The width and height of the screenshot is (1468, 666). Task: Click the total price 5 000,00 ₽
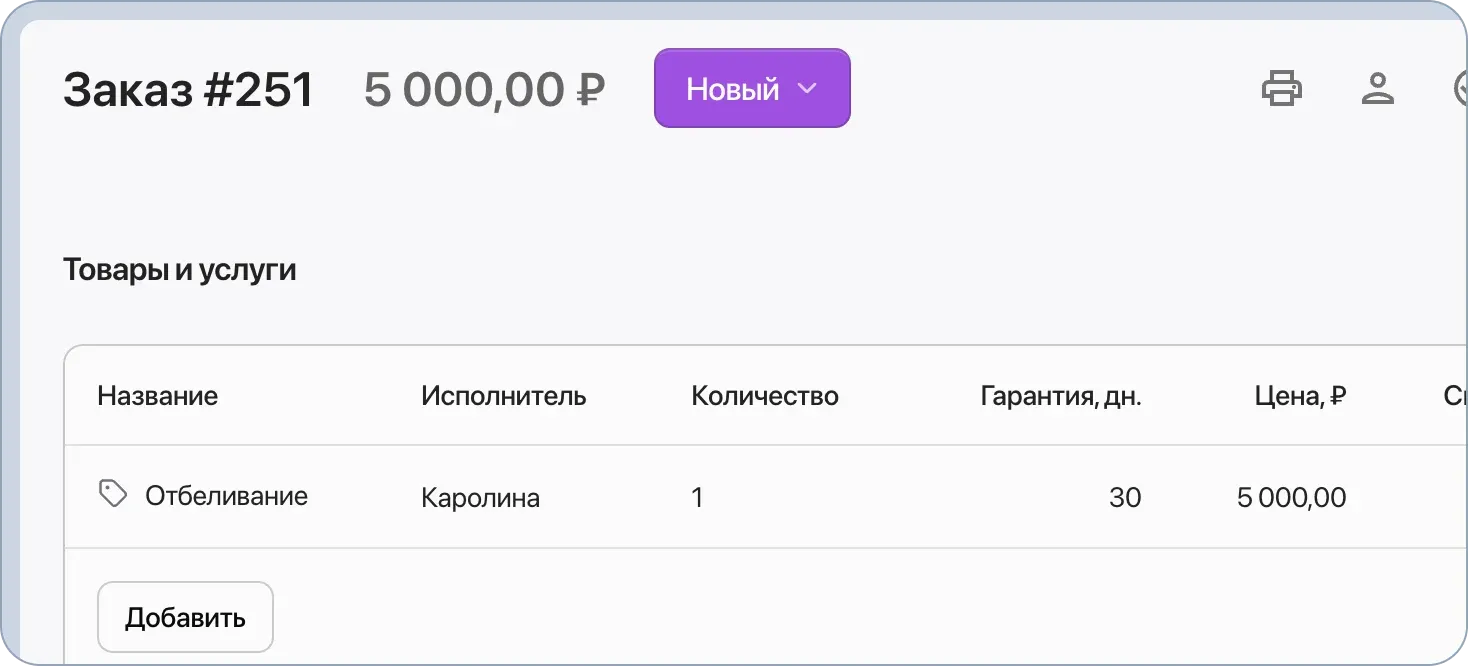point(486,88)
